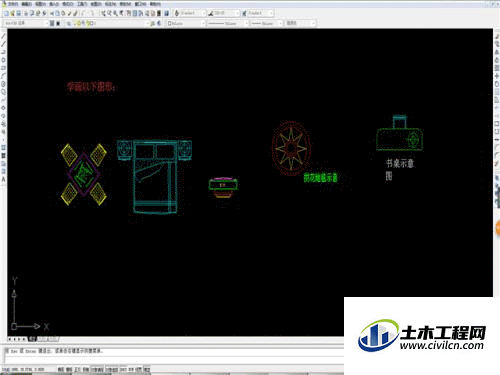Click the Help icon in standard toolbar
The height and width of the screenshot is (375, 500).
166,13
